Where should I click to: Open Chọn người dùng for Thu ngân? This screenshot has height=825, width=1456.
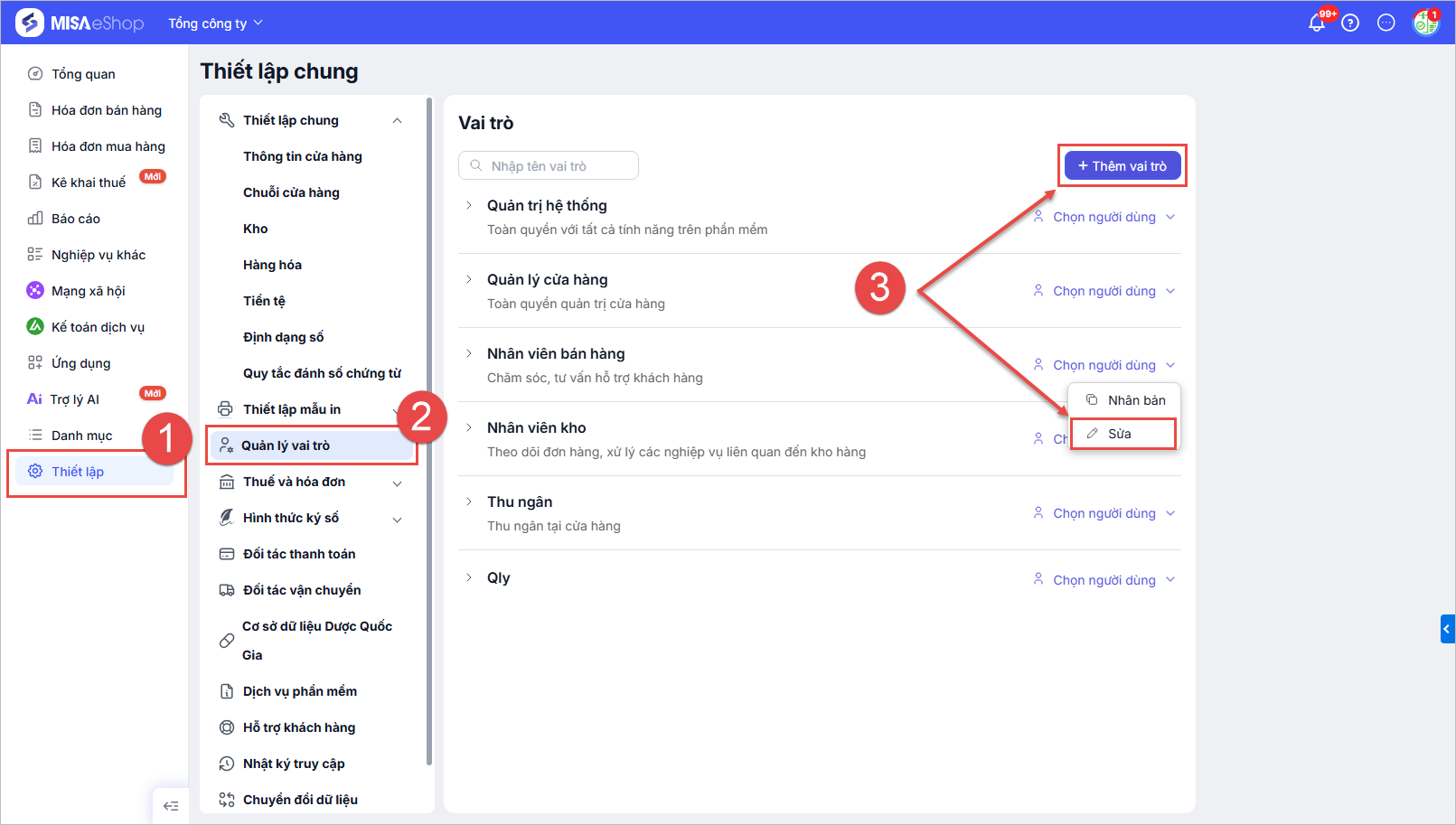pos(1104,513)
